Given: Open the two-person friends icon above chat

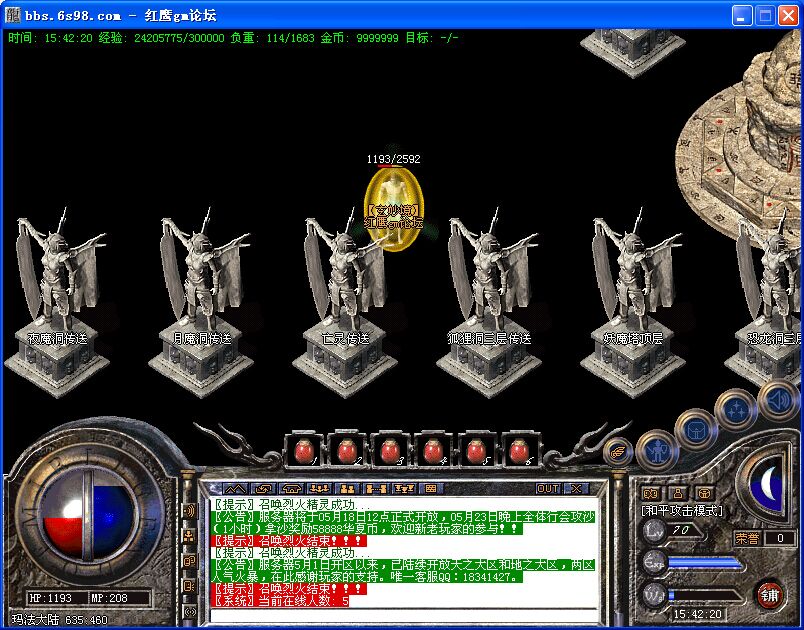Looking at the screenshot, I should pyautogui.click(x=348, y=489).
